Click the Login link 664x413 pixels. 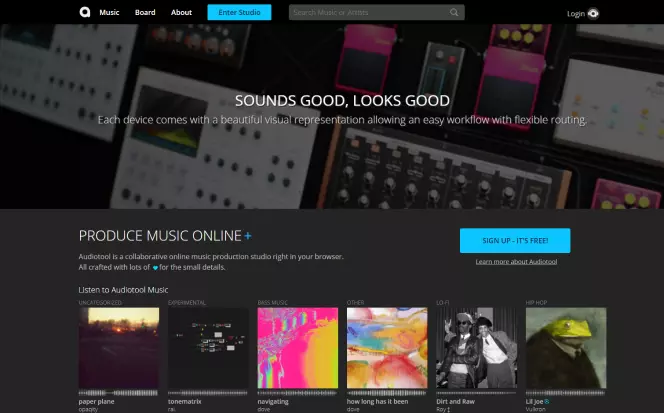point(575,14)
